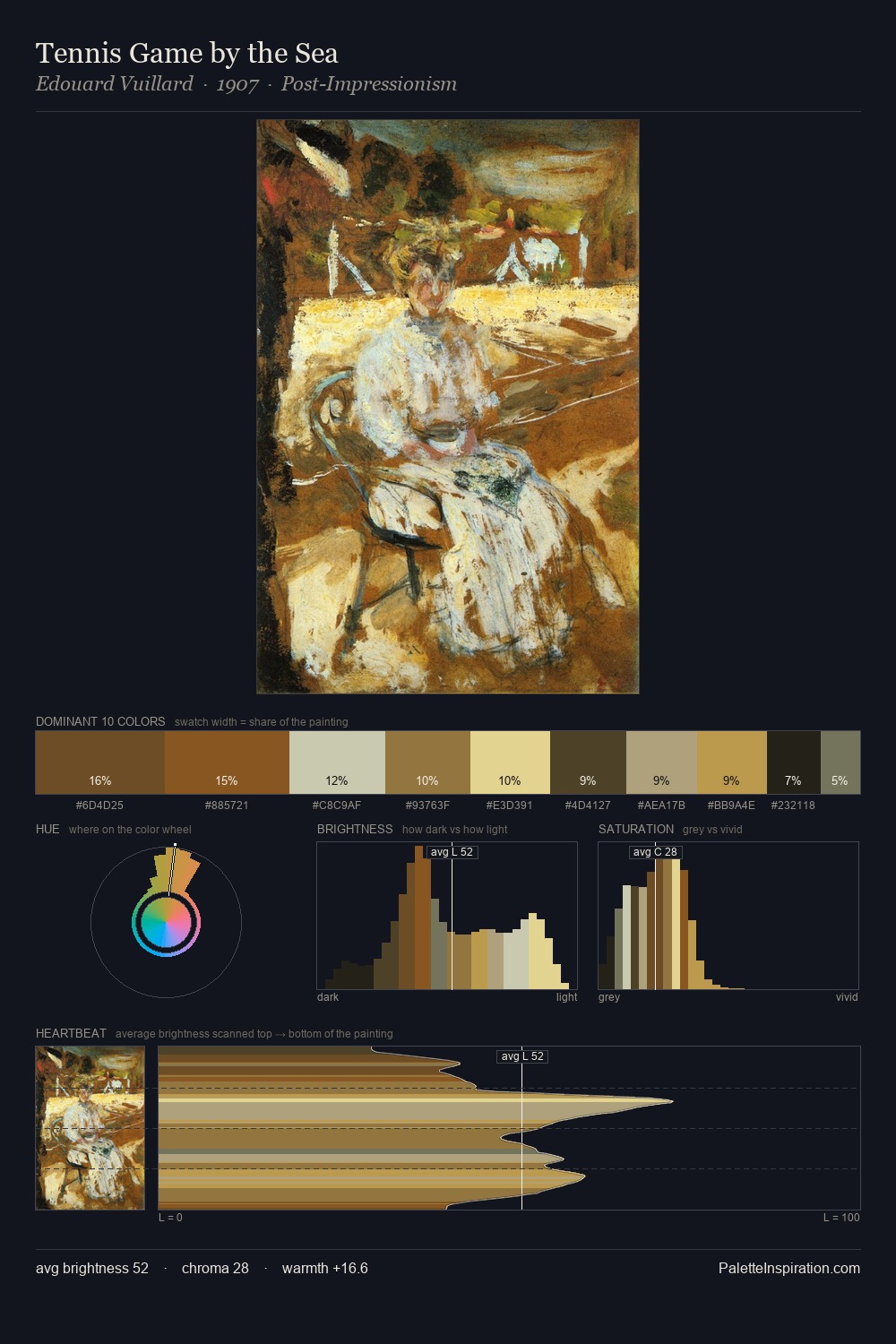The image size is (896, 1344).
Task: Click the hex code label #885721
Action: tap(227, 806)
